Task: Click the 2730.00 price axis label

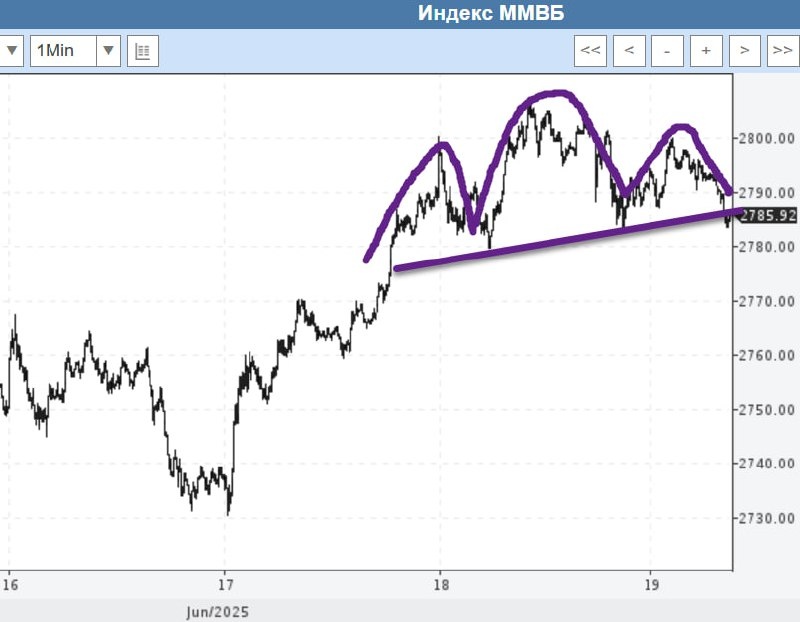Action: pyautogui.click(x=767, y=518)
